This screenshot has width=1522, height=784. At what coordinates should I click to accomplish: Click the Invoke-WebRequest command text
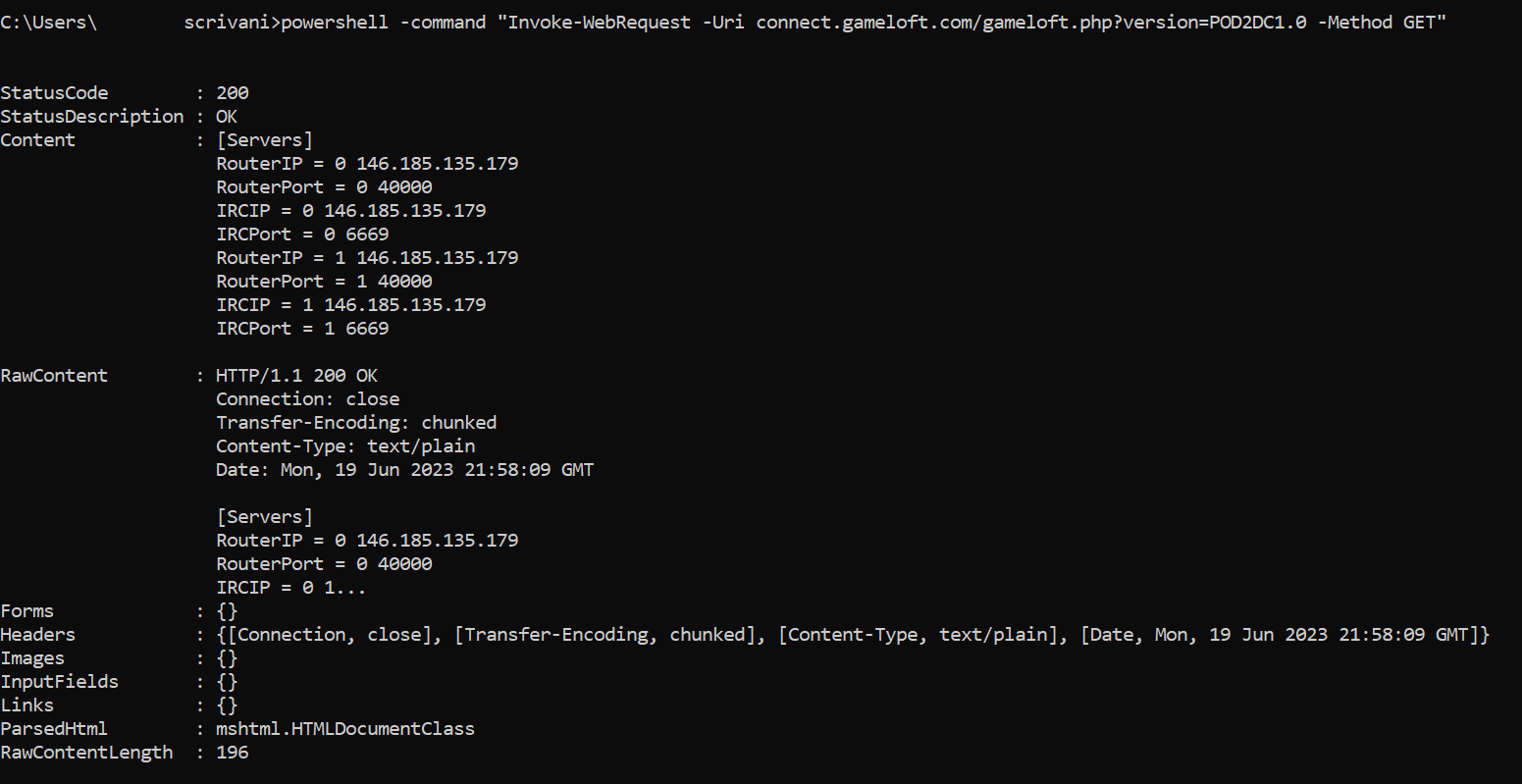(x=598, y=23)
